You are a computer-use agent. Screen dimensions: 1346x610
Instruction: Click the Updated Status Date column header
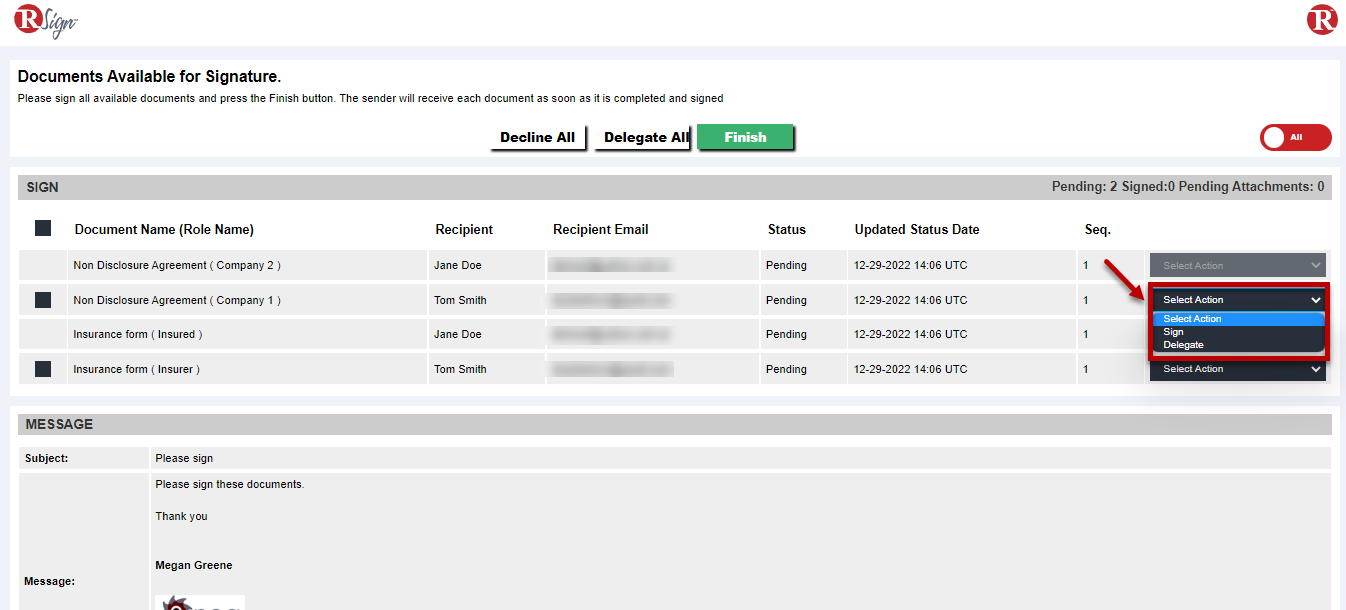(916, 230)
